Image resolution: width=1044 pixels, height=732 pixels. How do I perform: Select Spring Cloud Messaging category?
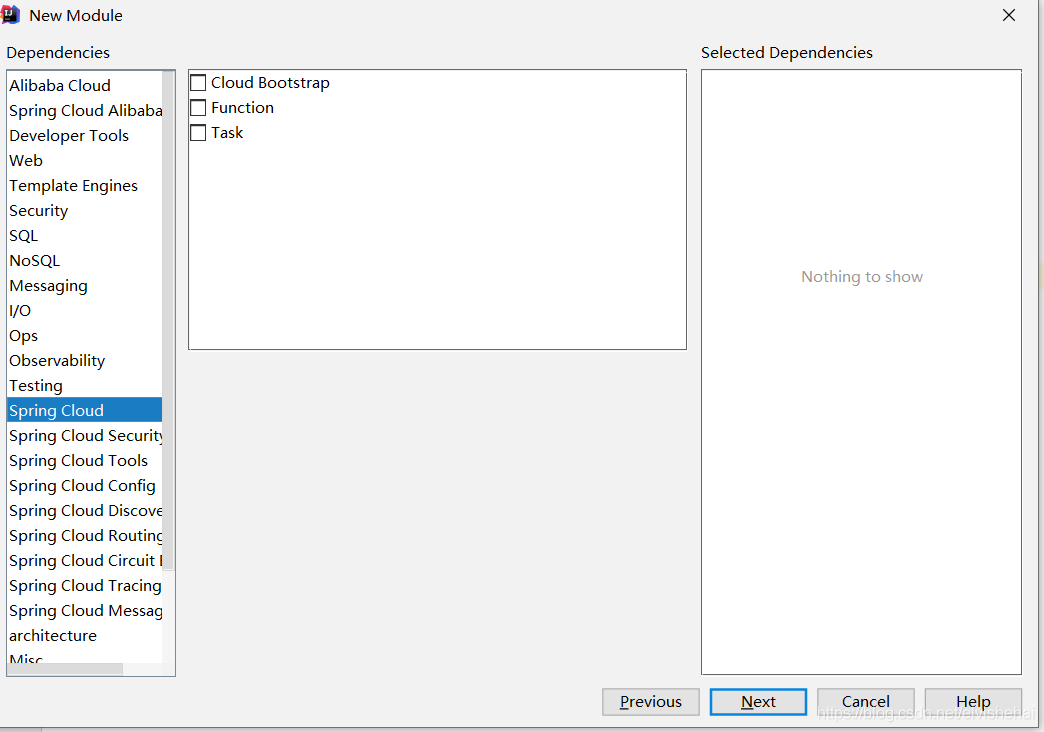tap(85, 610)
